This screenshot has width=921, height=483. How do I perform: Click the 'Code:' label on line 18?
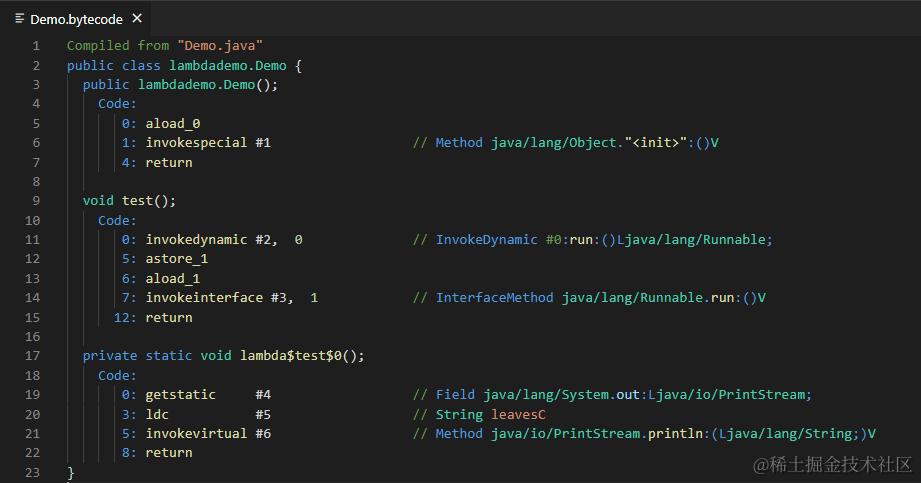pos(117,375)
